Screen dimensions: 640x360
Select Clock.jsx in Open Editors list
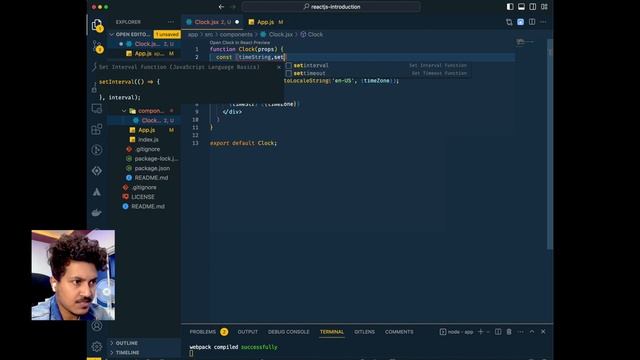click(x=144, y=44)
